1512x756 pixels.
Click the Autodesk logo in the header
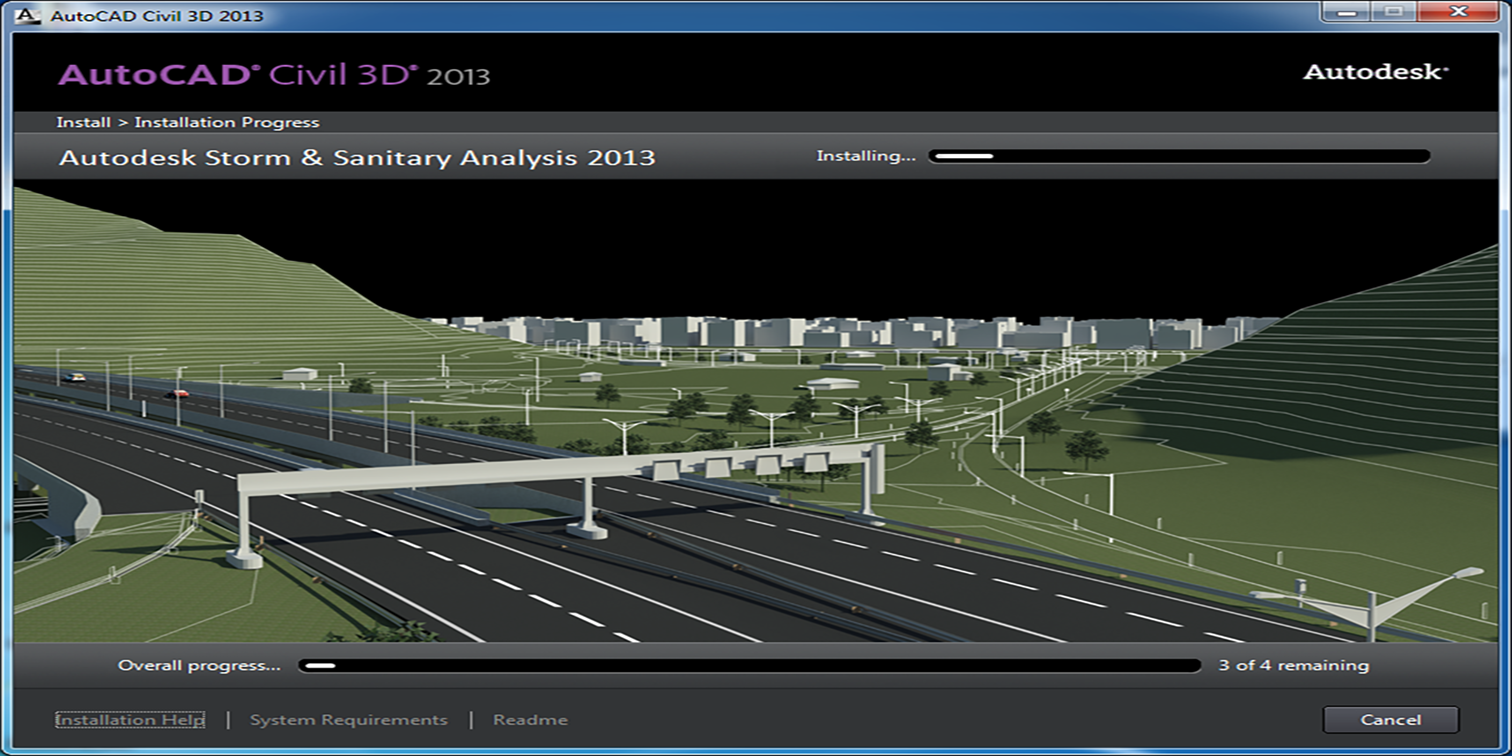click(1375, 72)
